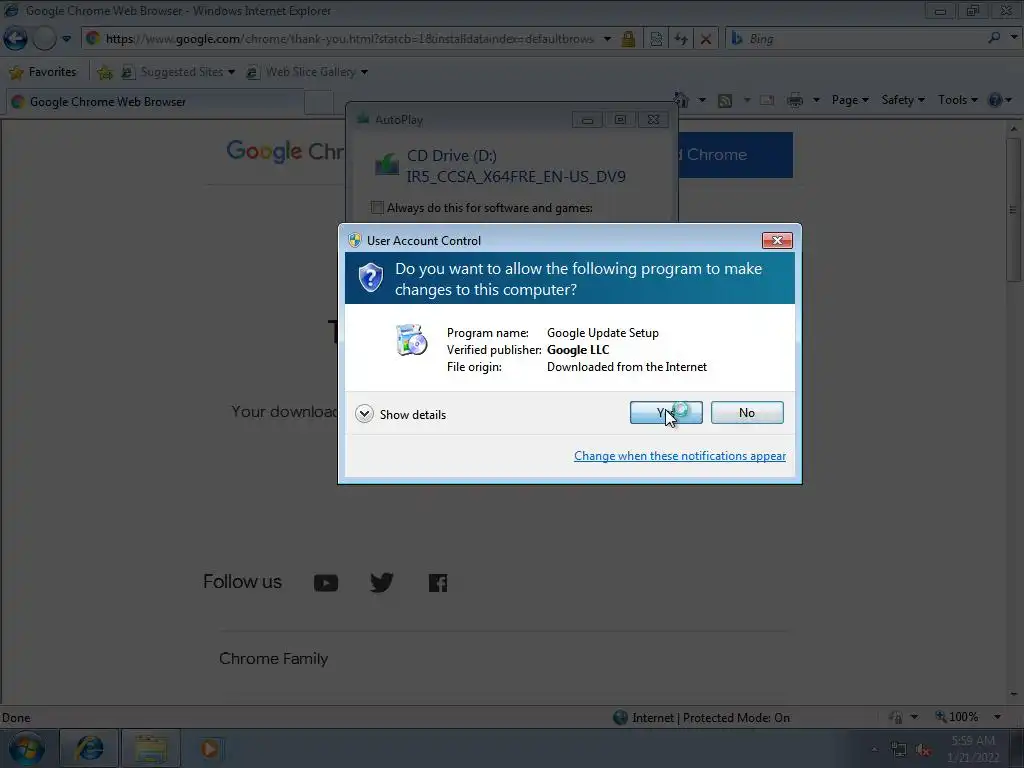The height and width of the screenshot is (768, 1024).
Task: Open the Safety menu
Action: click(903, 100)
